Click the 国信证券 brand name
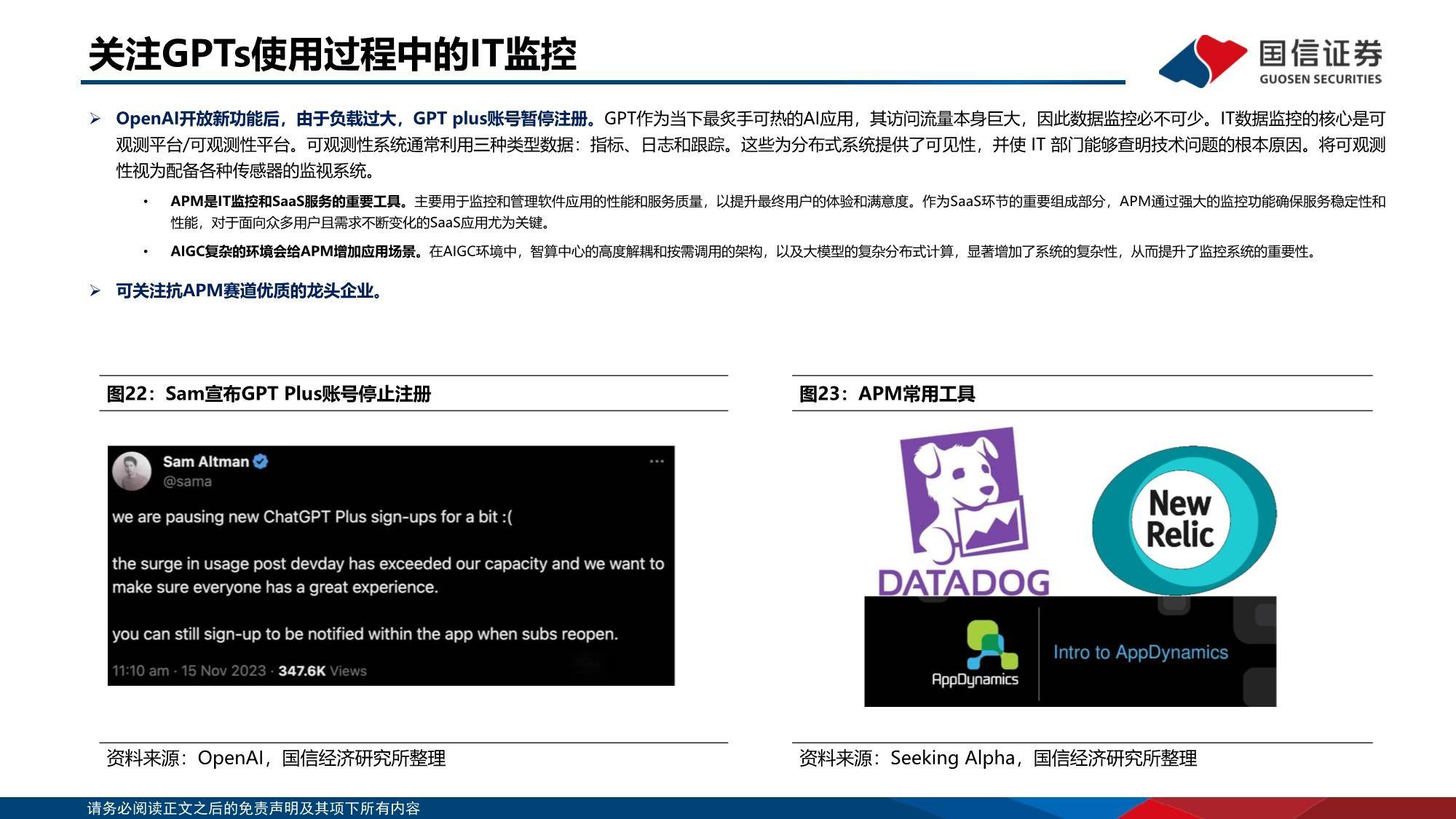The width and height of the screenshot is (1456, 819). 1320,53
